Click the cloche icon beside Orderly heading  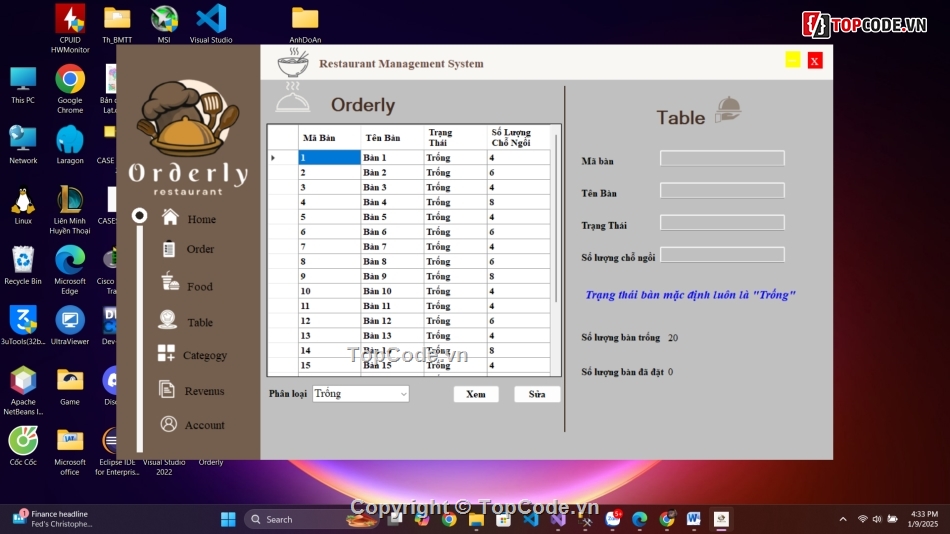tap(293, 98)
